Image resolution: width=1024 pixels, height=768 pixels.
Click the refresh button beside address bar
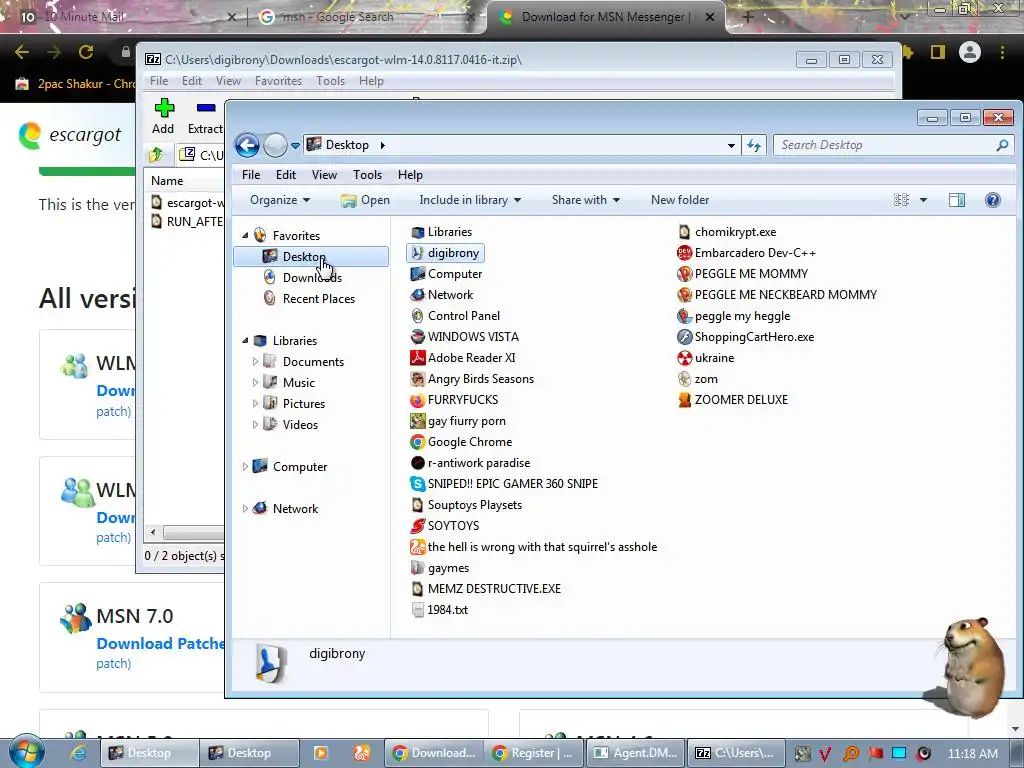point(754,145)
